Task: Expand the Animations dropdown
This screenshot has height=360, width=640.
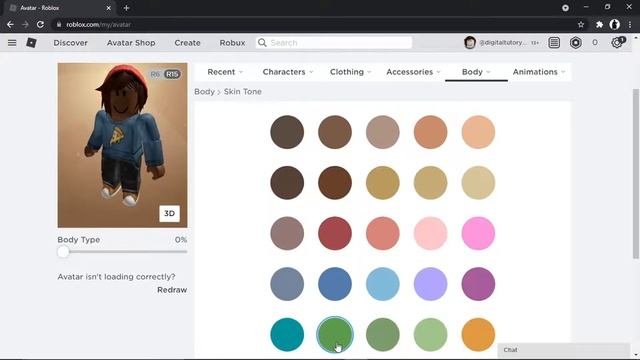Action: click(539, 72)
